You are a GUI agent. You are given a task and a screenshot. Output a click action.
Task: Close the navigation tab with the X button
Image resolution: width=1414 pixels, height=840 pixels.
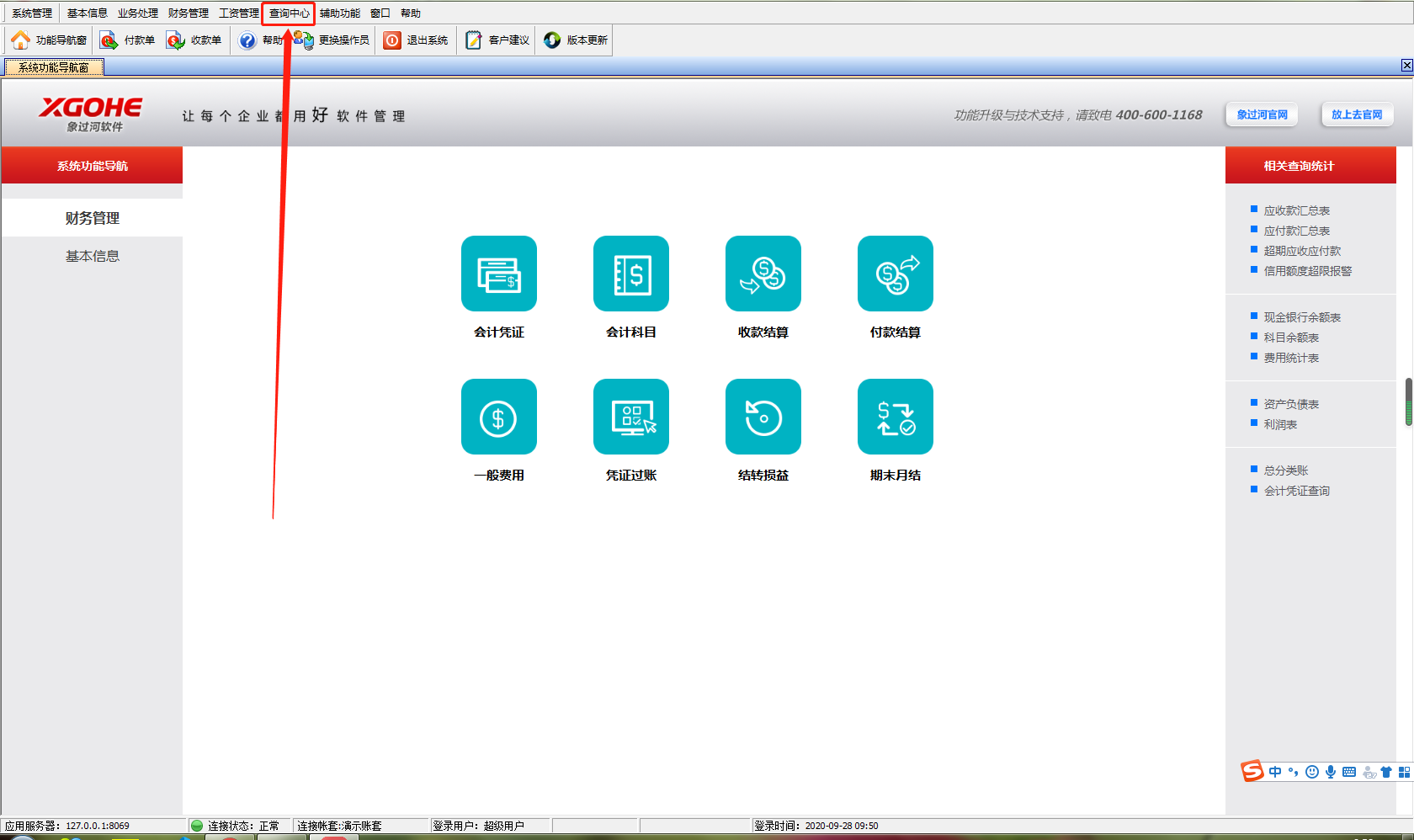click(x=1406, y=66)
